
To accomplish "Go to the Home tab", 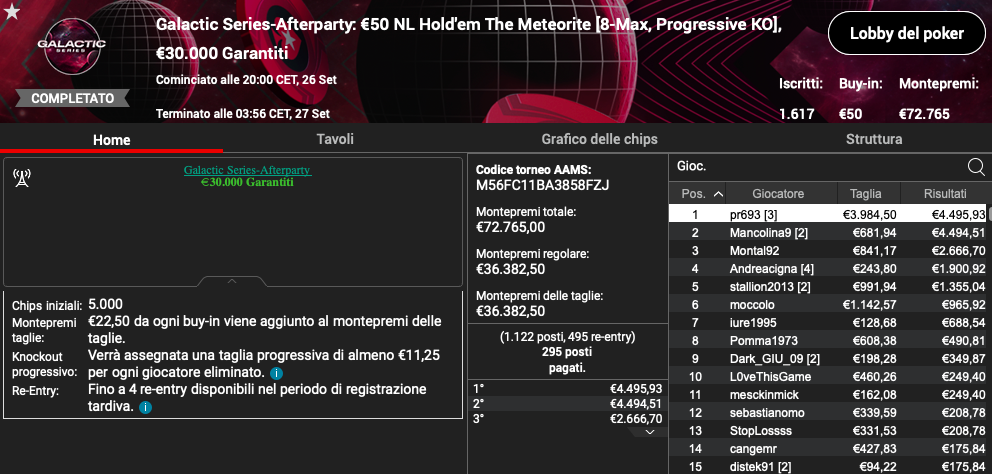I will tap(111, 140).
